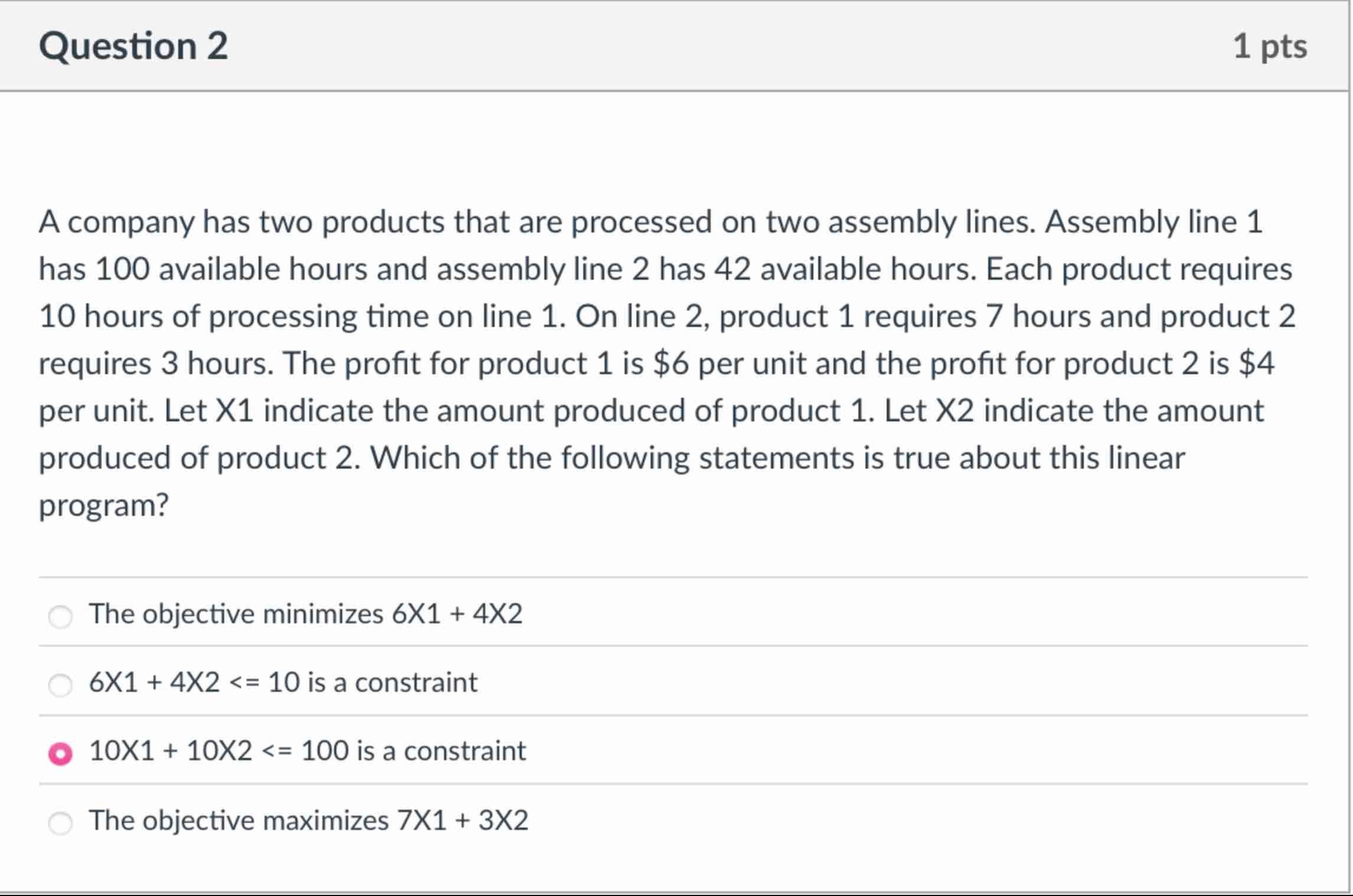Click the question description paragraph
Screen dimensions: 1353x896
(649, 360)
